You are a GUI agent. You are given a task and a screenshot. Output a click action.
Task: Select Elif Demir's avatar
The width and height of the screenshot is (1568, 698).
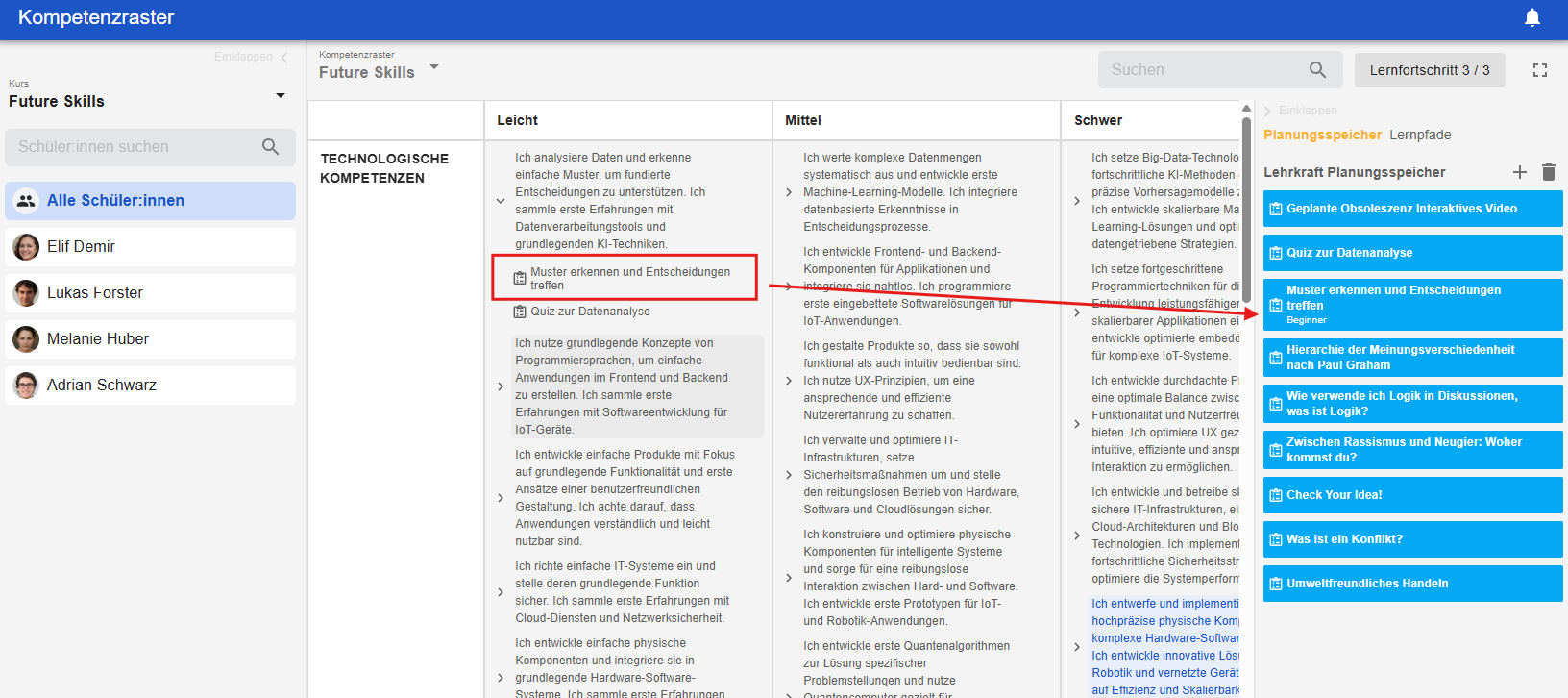(26, 247)
